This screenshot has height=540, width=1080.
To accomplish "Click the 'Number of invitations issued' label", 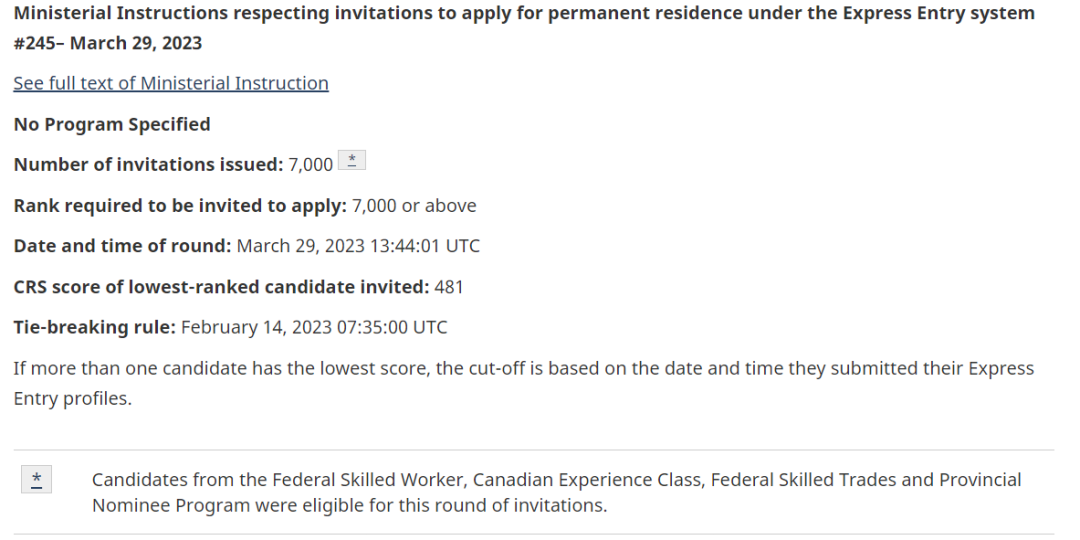I will click(148, 165).
